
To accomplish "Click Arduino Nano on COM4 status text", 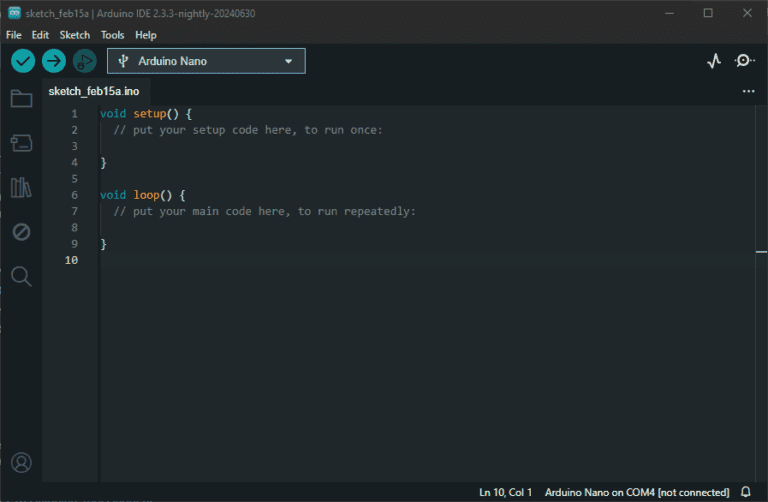I will (x=637, y=492).
